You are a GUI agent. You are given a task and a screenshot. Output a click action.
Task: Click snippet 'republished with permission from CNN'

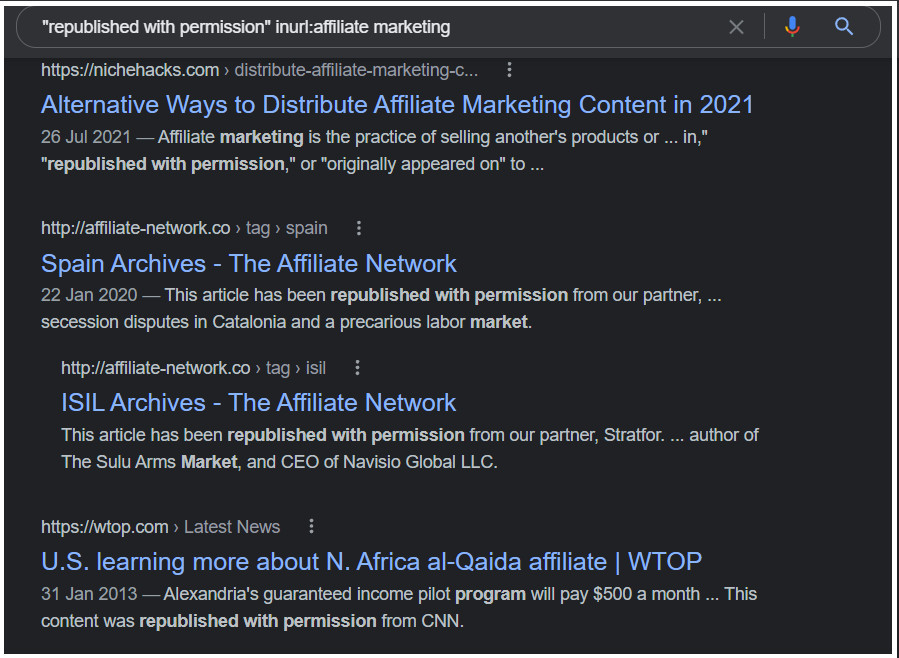pos(301,621)
